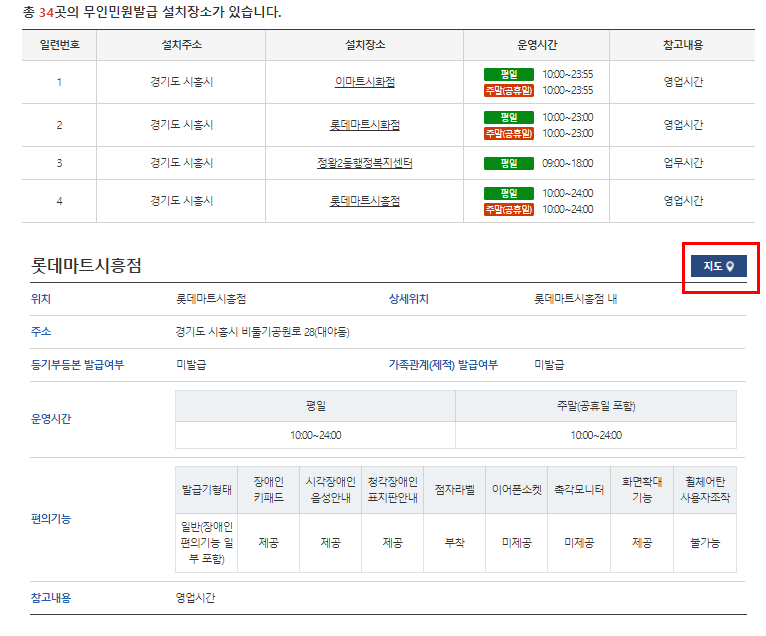Select the 불가능 value under 휠체어탄 사용자조작
The image size is (766, 636).
705,543
